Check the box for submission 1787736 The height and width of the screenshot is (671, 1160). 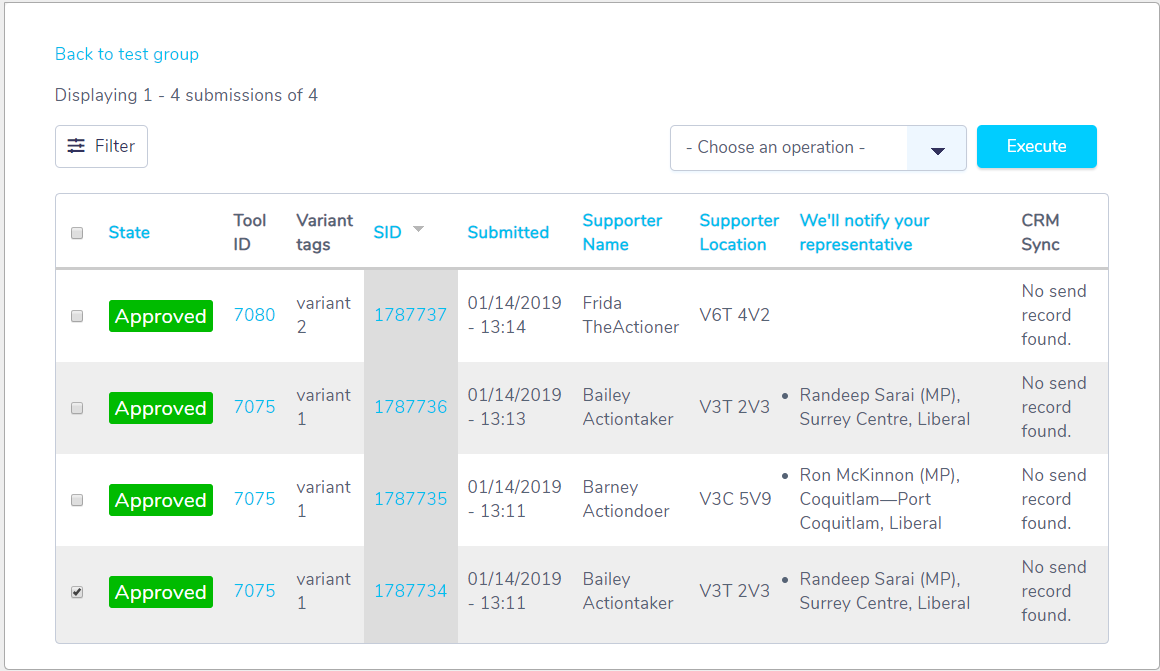point(77,408)
